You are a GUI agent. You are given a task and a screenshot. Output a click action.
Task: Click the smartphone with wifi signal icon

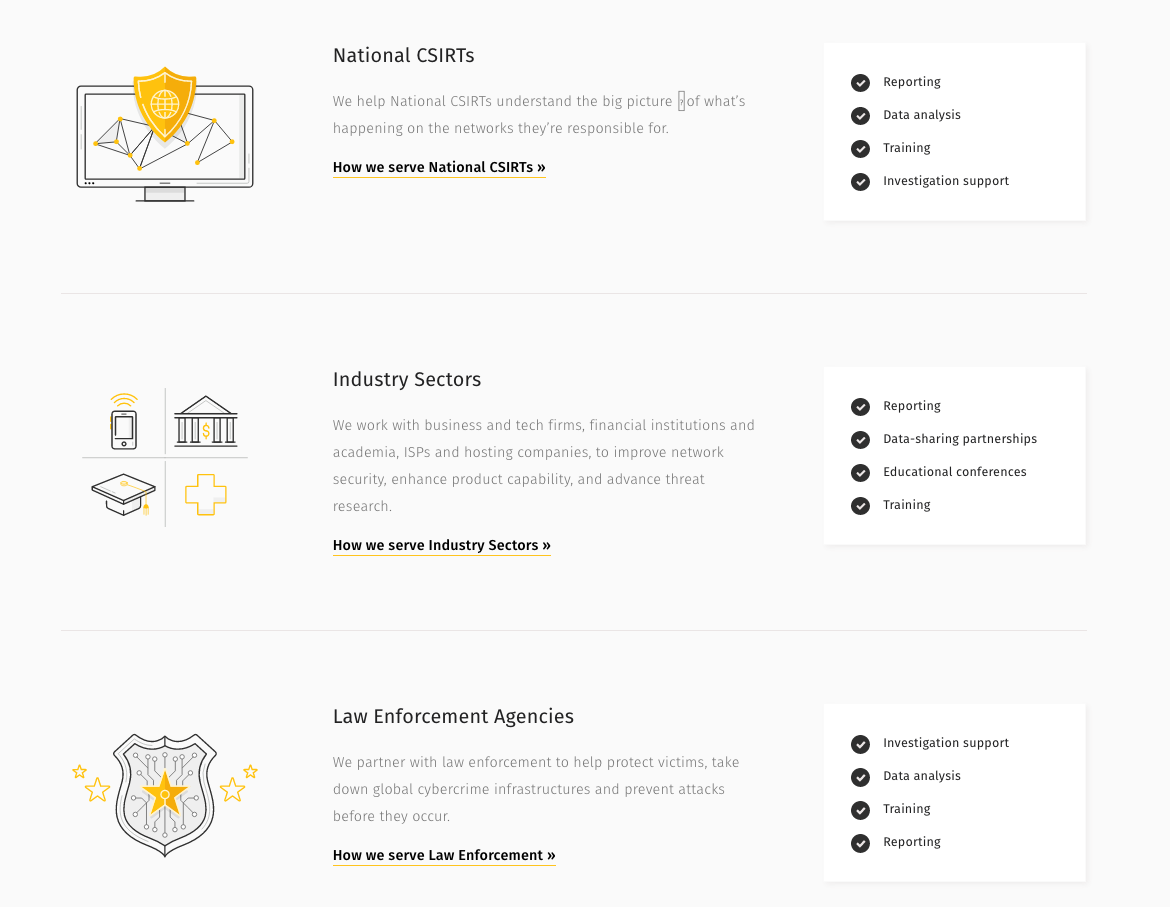tap(124, 422)
